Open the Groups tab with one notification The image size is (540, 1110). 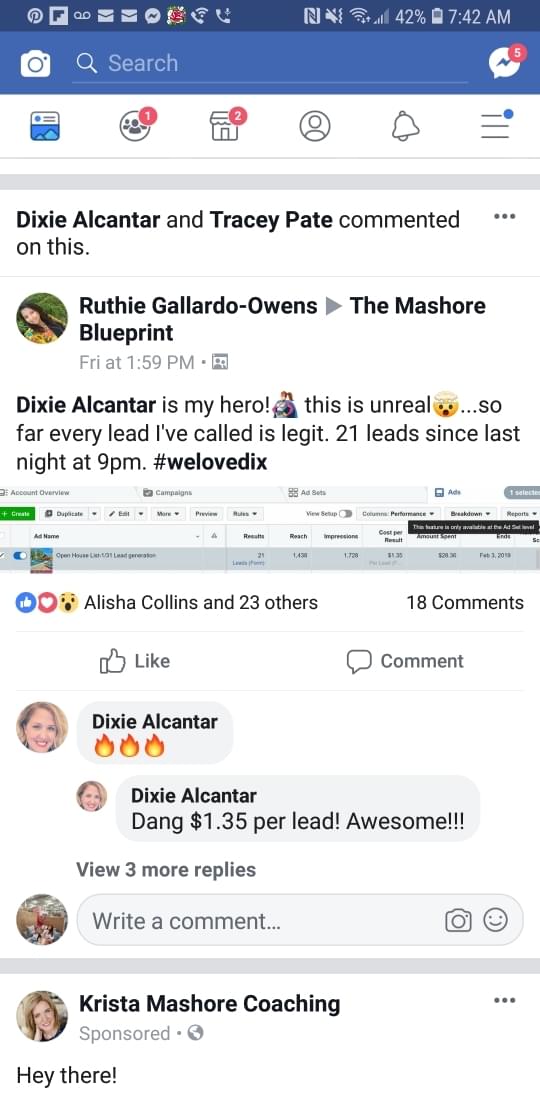coord(136,125)
